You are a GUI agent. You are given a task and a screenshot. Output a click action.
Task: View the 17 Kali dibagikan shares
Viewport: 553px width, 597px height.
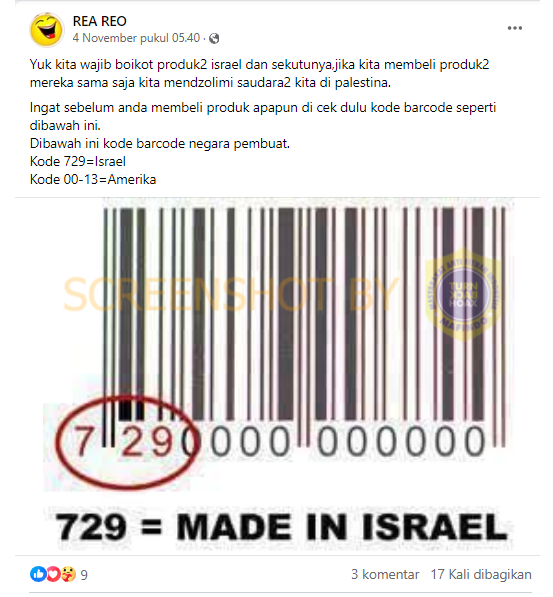point(481,574)
